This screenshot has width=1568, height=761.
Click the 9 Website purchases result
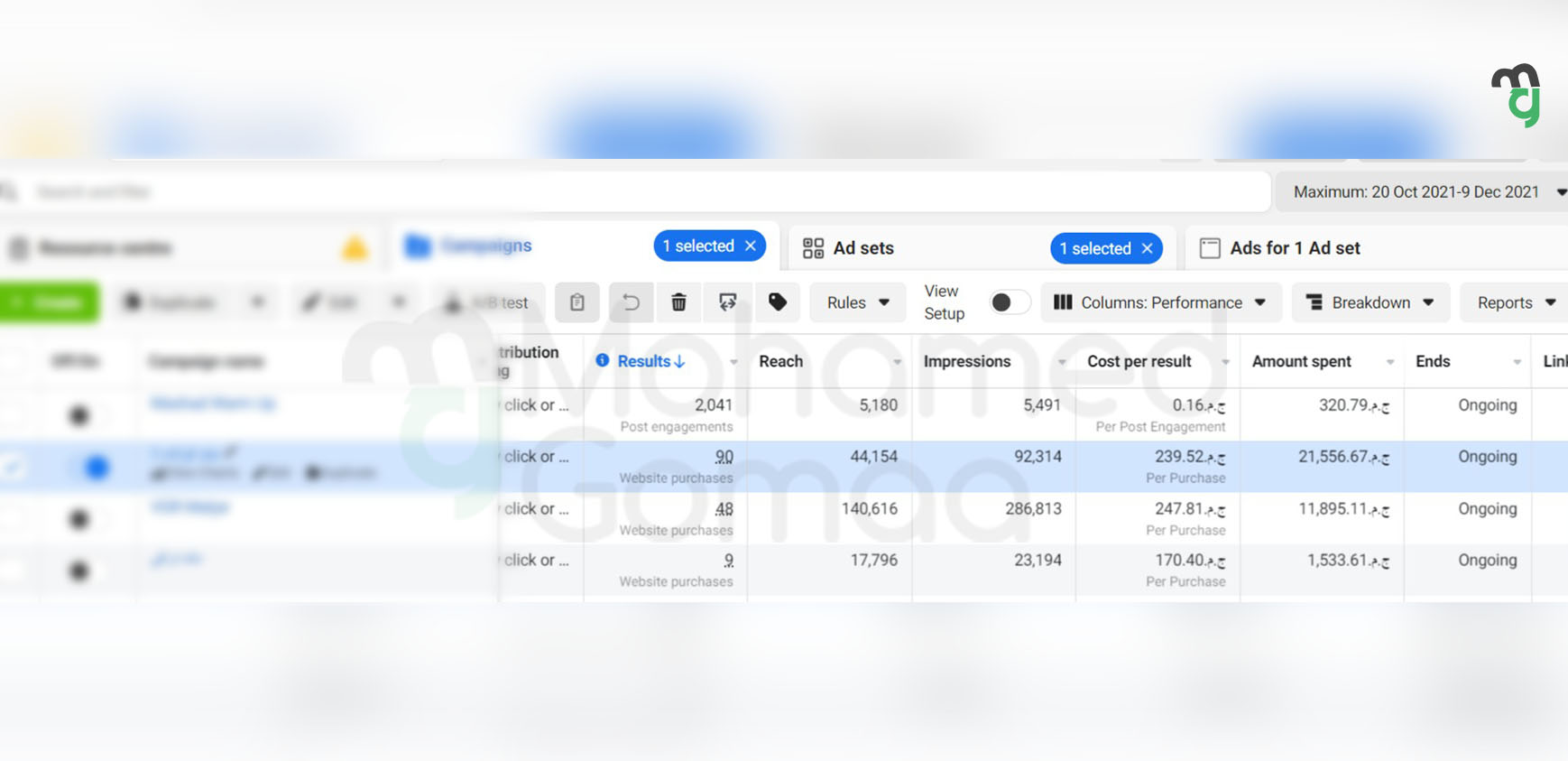click(x=729, y=561)
